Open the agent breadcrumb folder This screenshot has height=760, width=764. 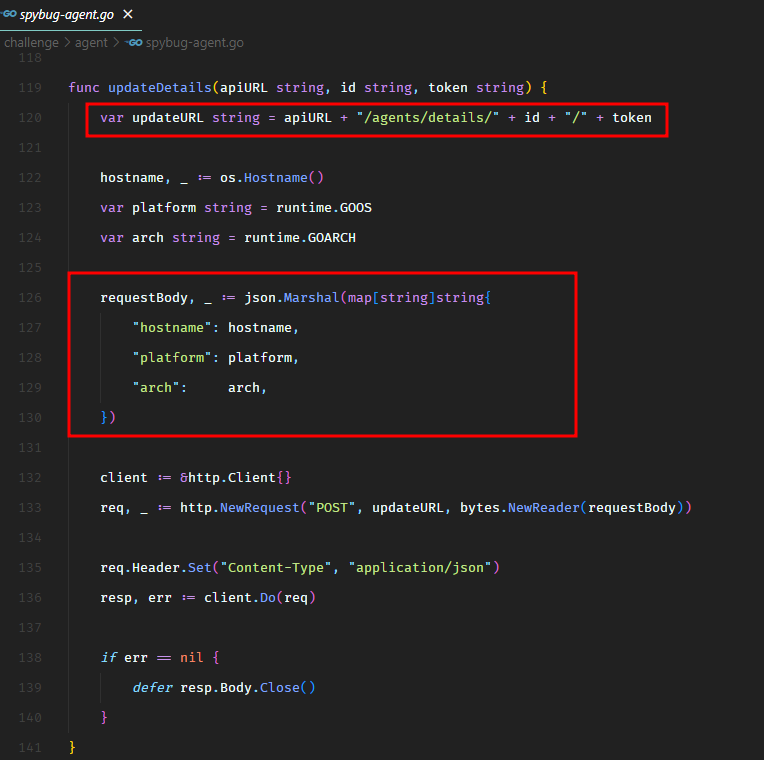(93, 43)
